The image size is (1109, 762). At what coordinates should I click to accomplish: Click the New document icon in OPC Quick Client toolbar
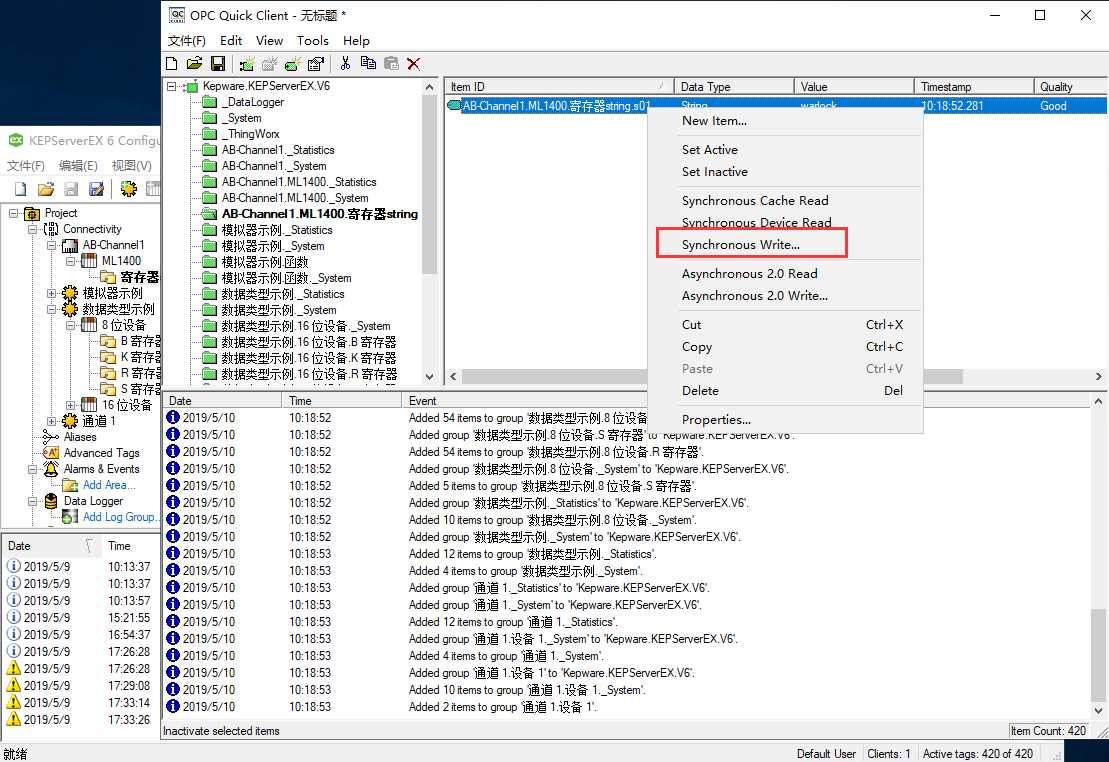[x=172, y=64]
